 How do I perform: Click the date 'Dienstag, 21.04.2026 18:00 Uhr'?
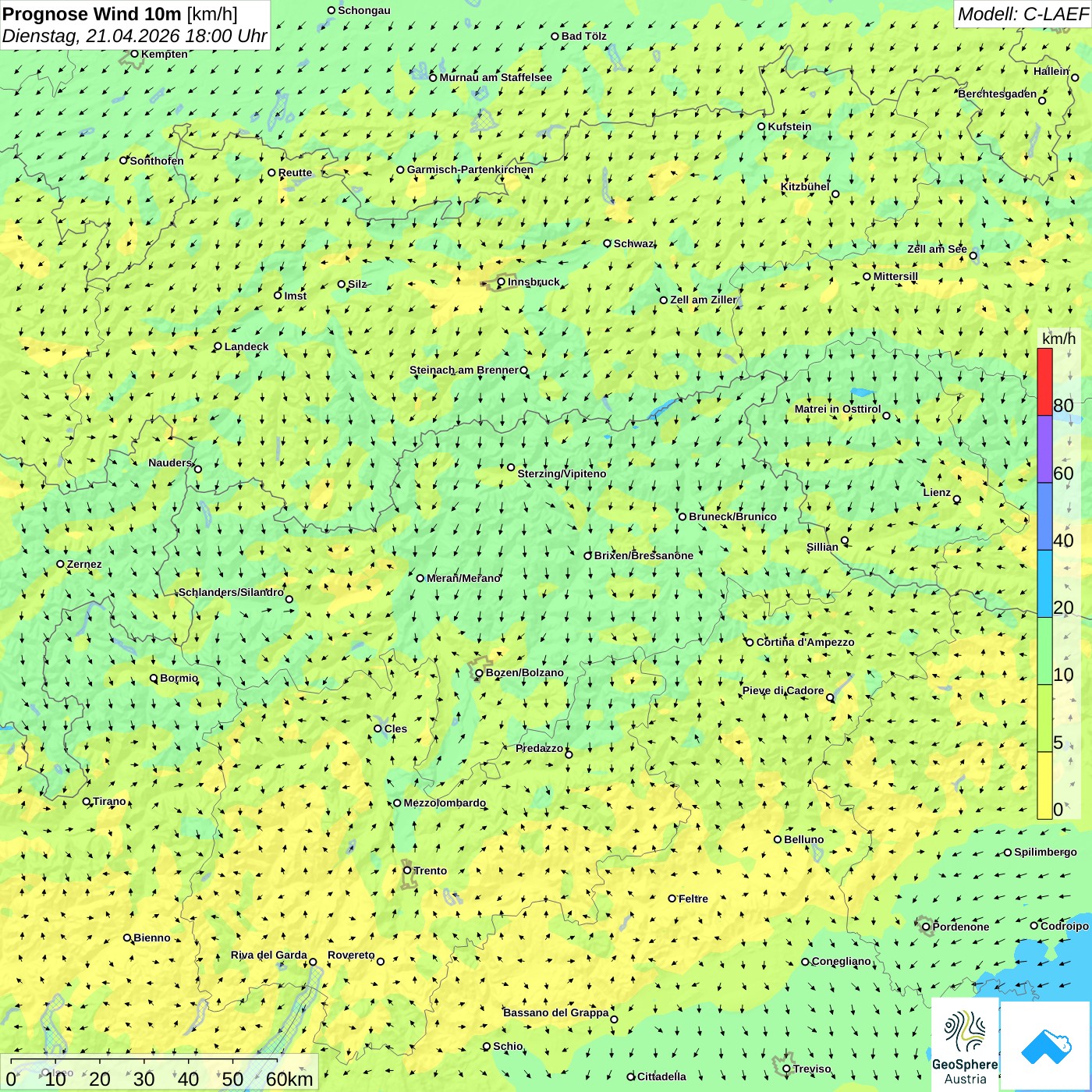(x=134, y=36)
